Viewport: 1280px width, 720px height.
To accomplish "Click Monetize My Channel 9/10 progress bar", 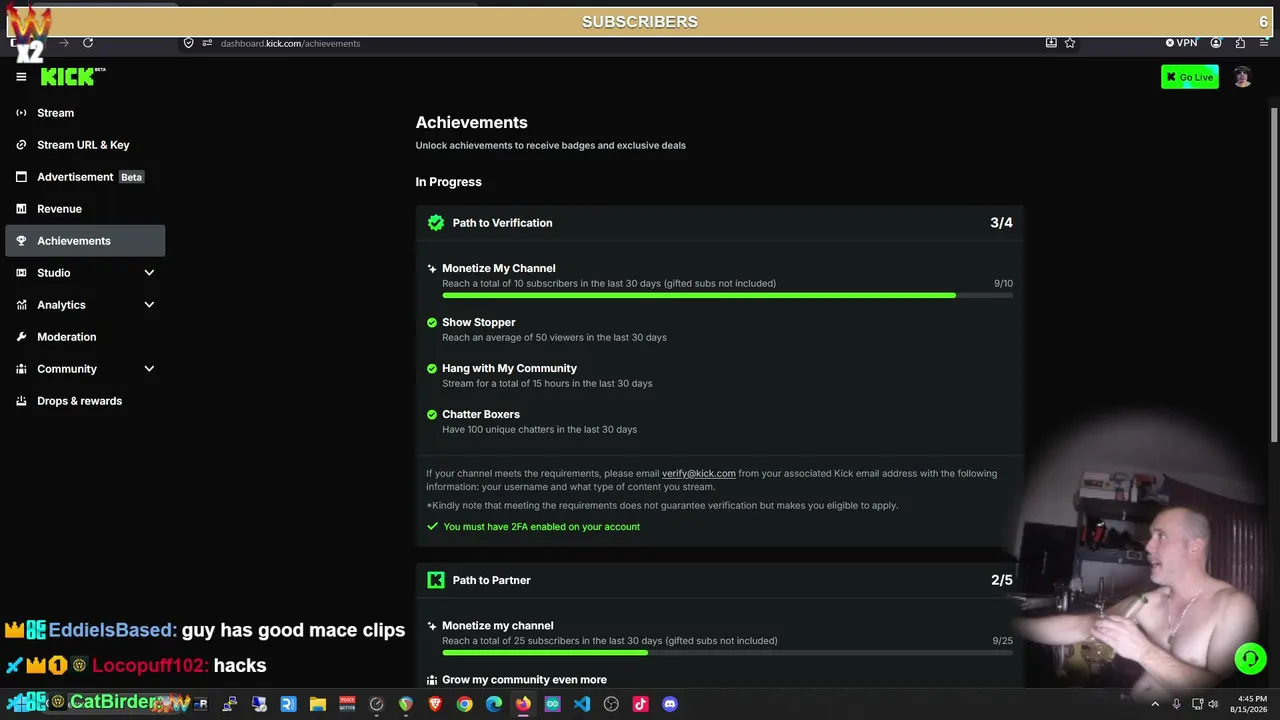I will pos(727,295).
